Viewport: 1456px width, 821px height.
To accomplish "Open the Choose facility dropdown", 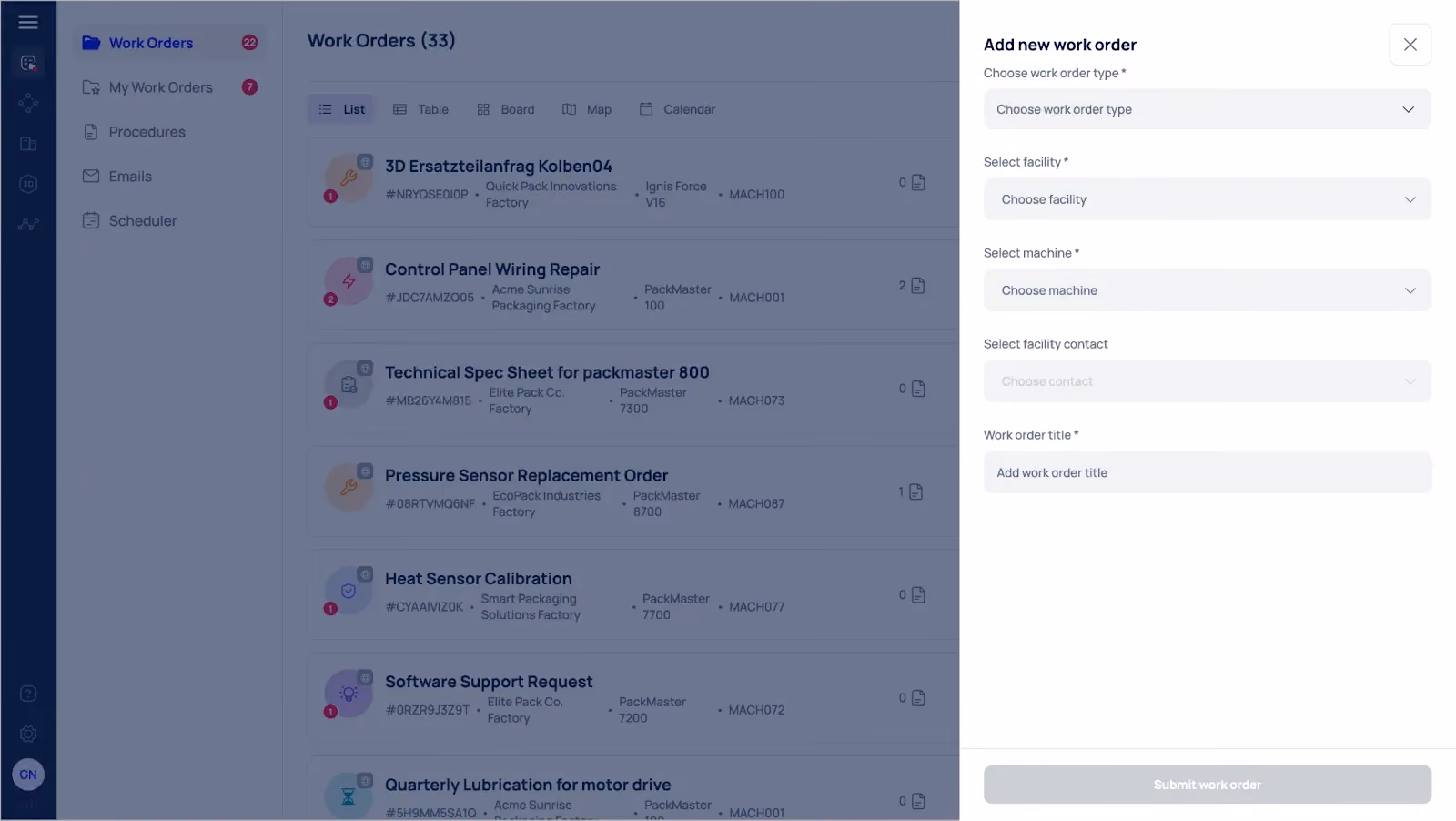I will (1207, 199).
